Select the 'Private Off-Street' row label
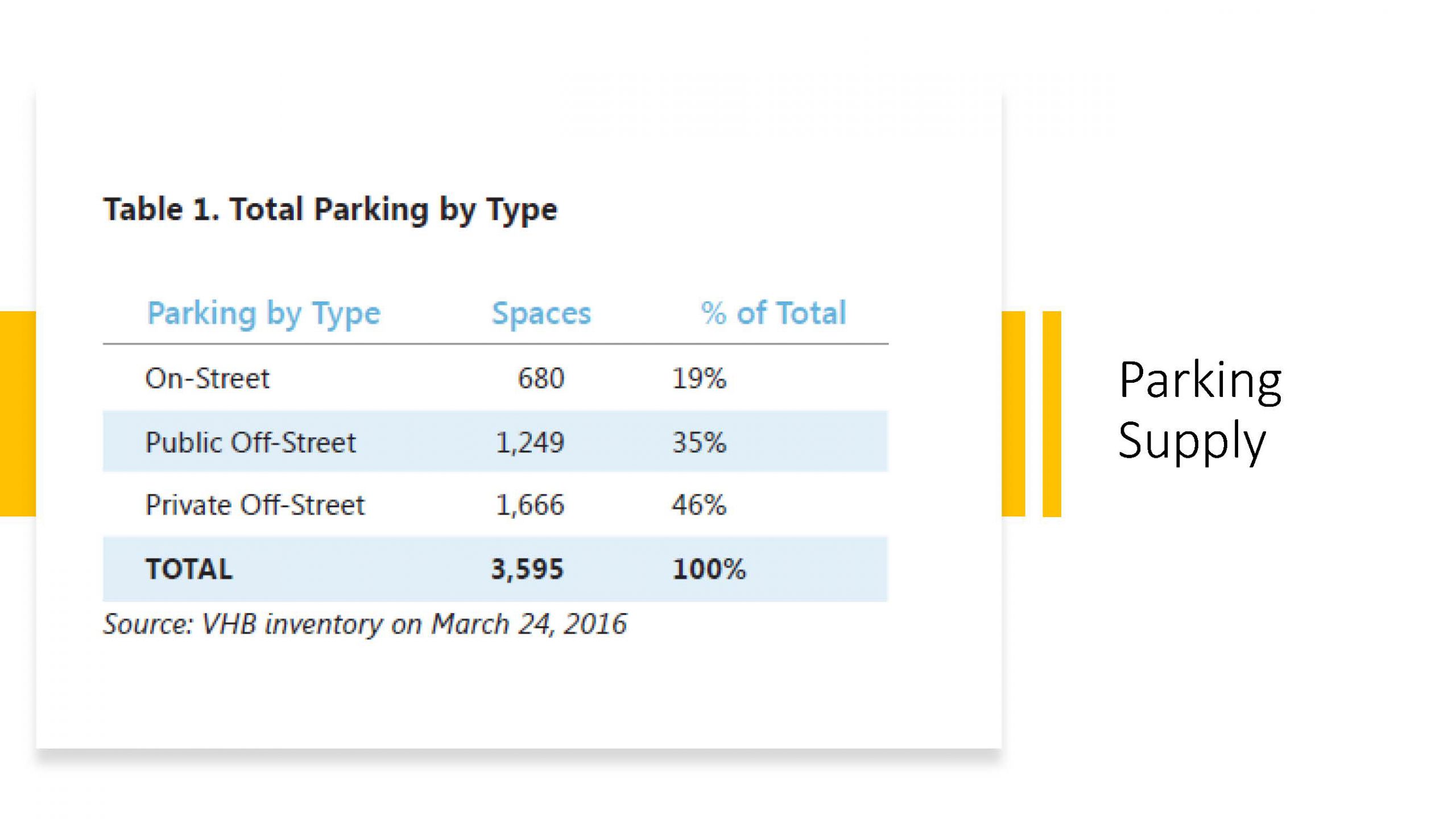Screen dimensions: 1456x819 tap(255, 504)
